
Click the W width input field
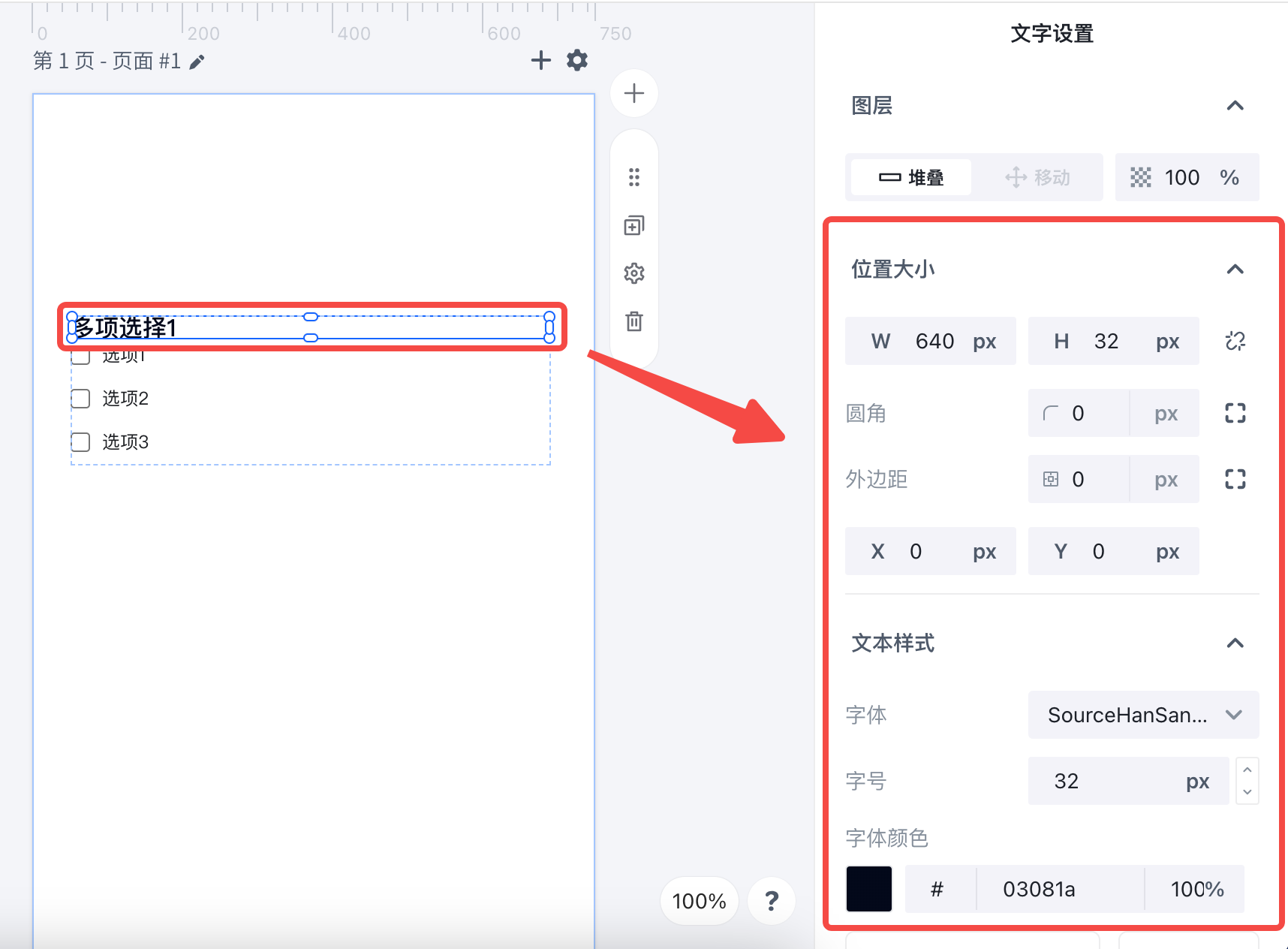click(x=931, y=341)
